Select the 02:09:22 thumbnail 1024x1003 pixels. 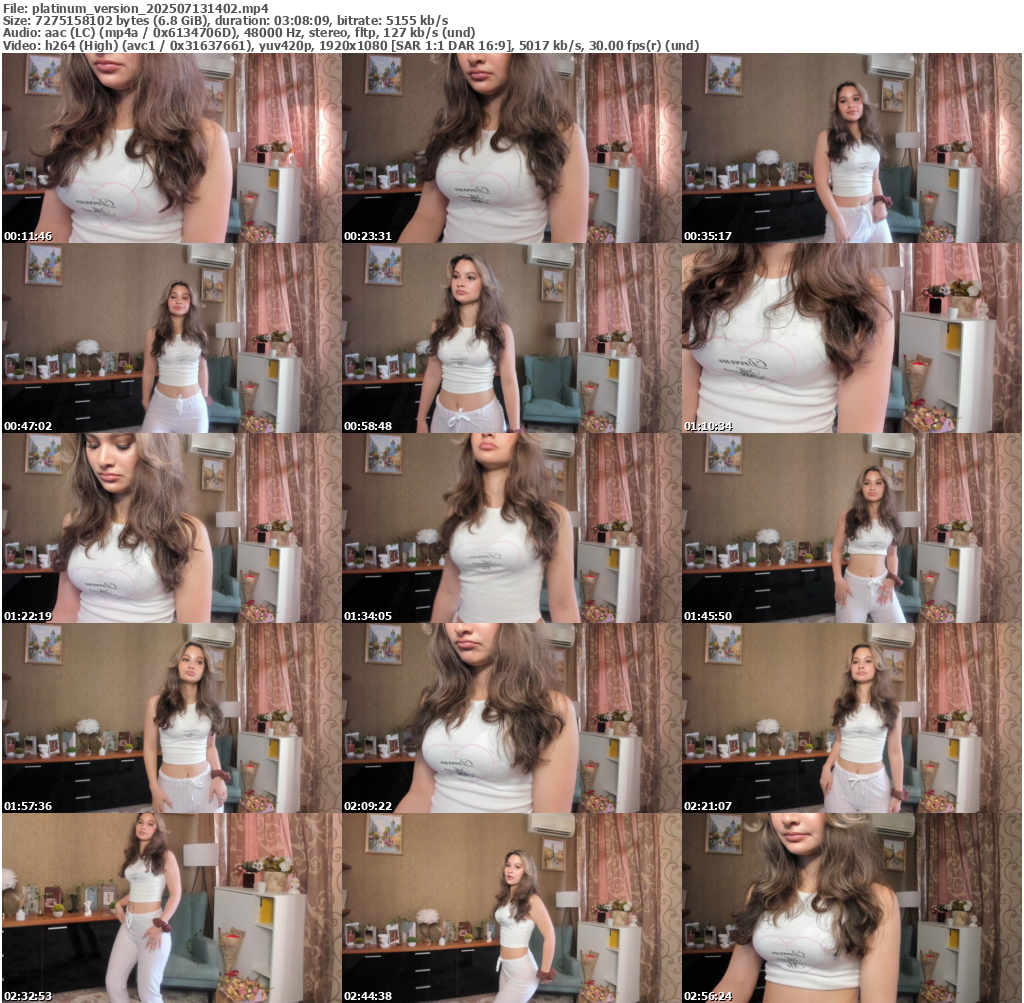511,719
